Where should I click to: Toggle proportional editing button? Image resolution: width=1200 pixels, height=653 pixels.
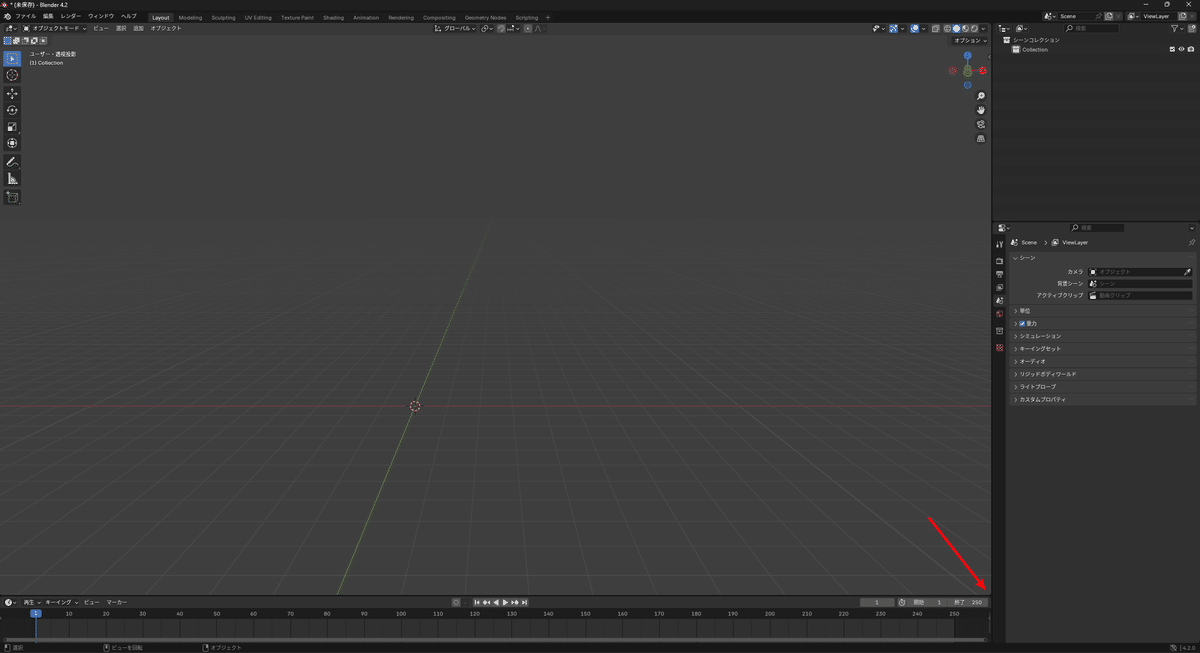(528, 29)
